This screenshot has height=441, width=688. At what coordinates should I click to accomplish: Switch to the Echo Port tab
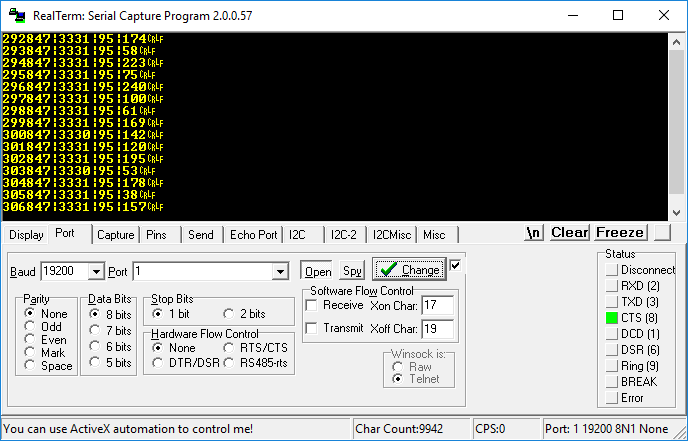tap(254, 235)
